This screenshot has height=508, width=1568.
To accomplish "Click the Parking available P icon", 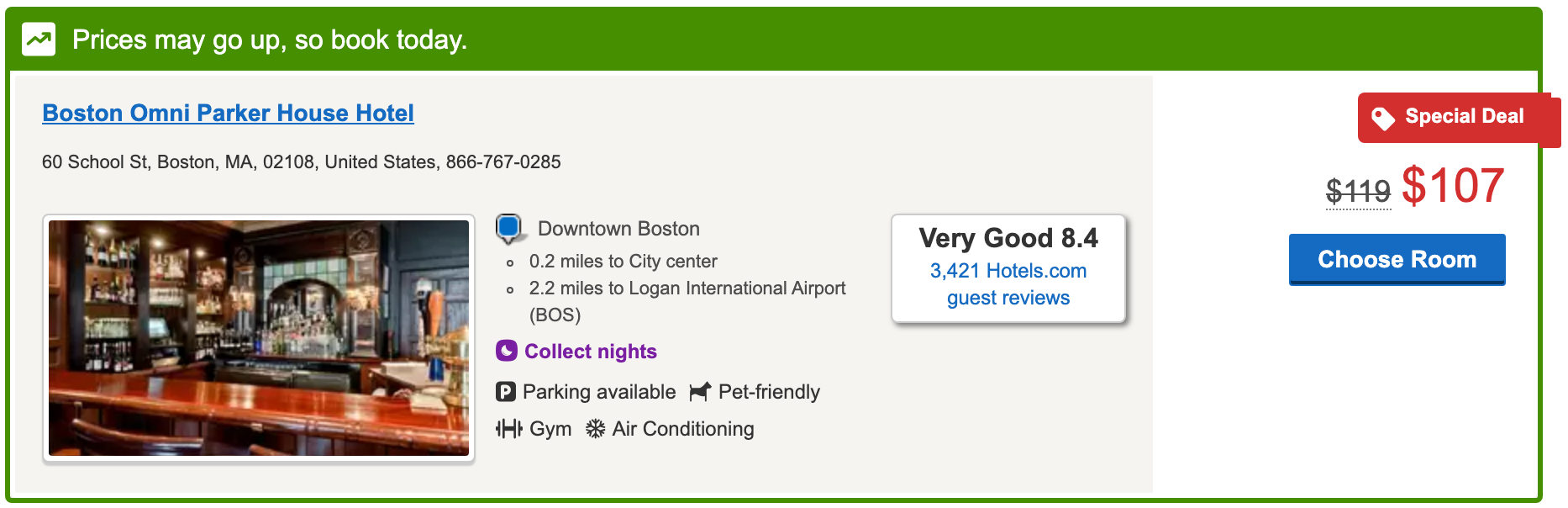I will click(506, 392).
